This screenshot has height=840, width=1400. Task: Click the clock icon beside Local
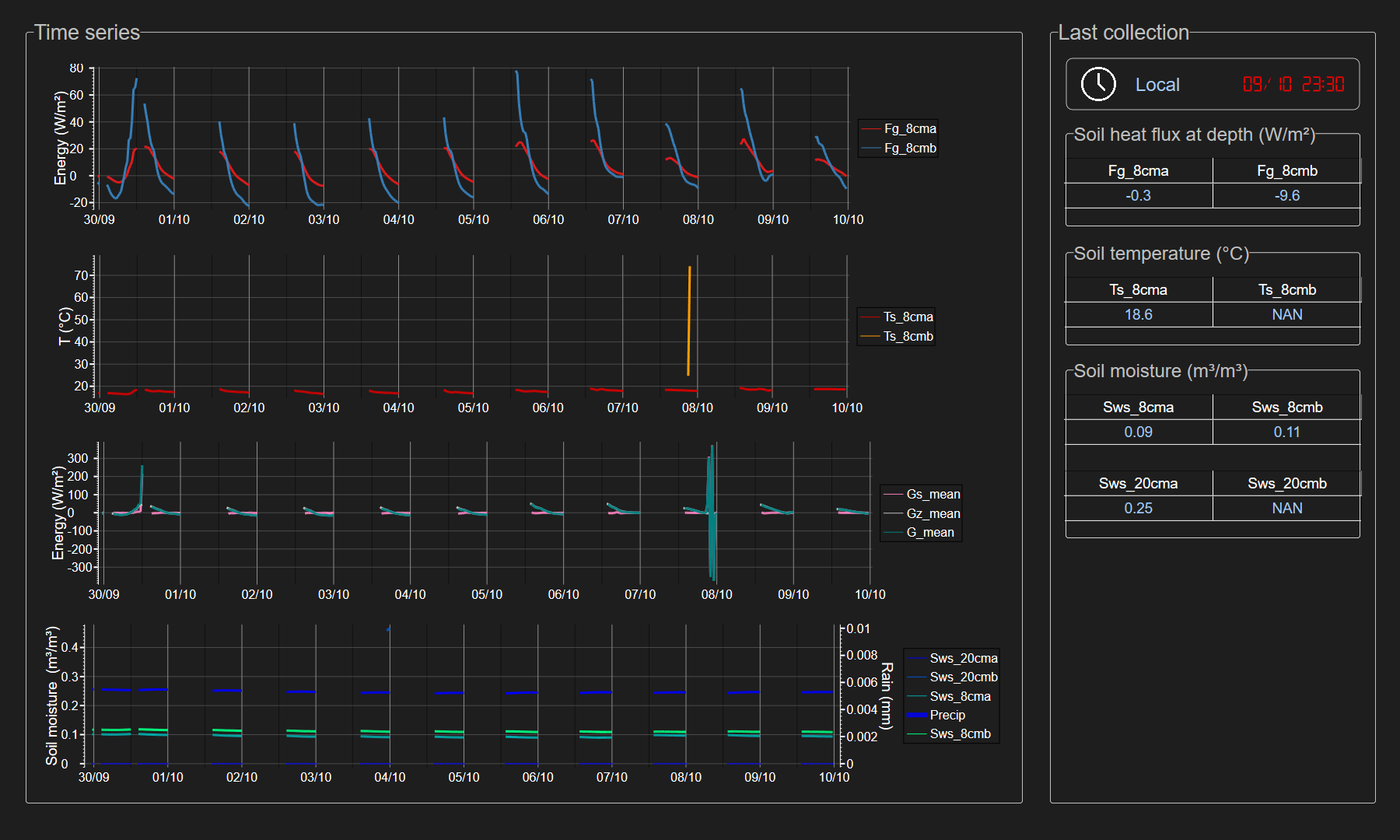(x=1098, y=84)
